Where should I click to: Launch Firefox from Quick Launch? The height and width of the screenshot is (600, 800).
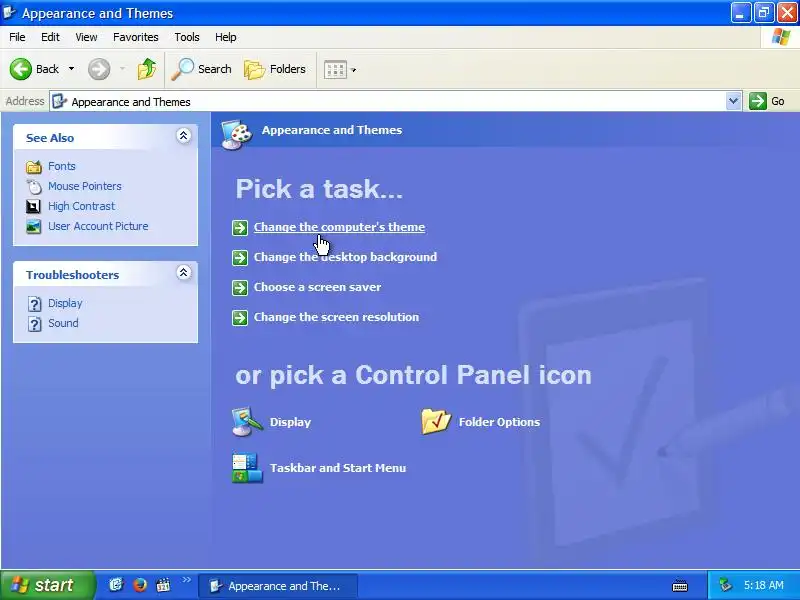click(x=140, y=585)
